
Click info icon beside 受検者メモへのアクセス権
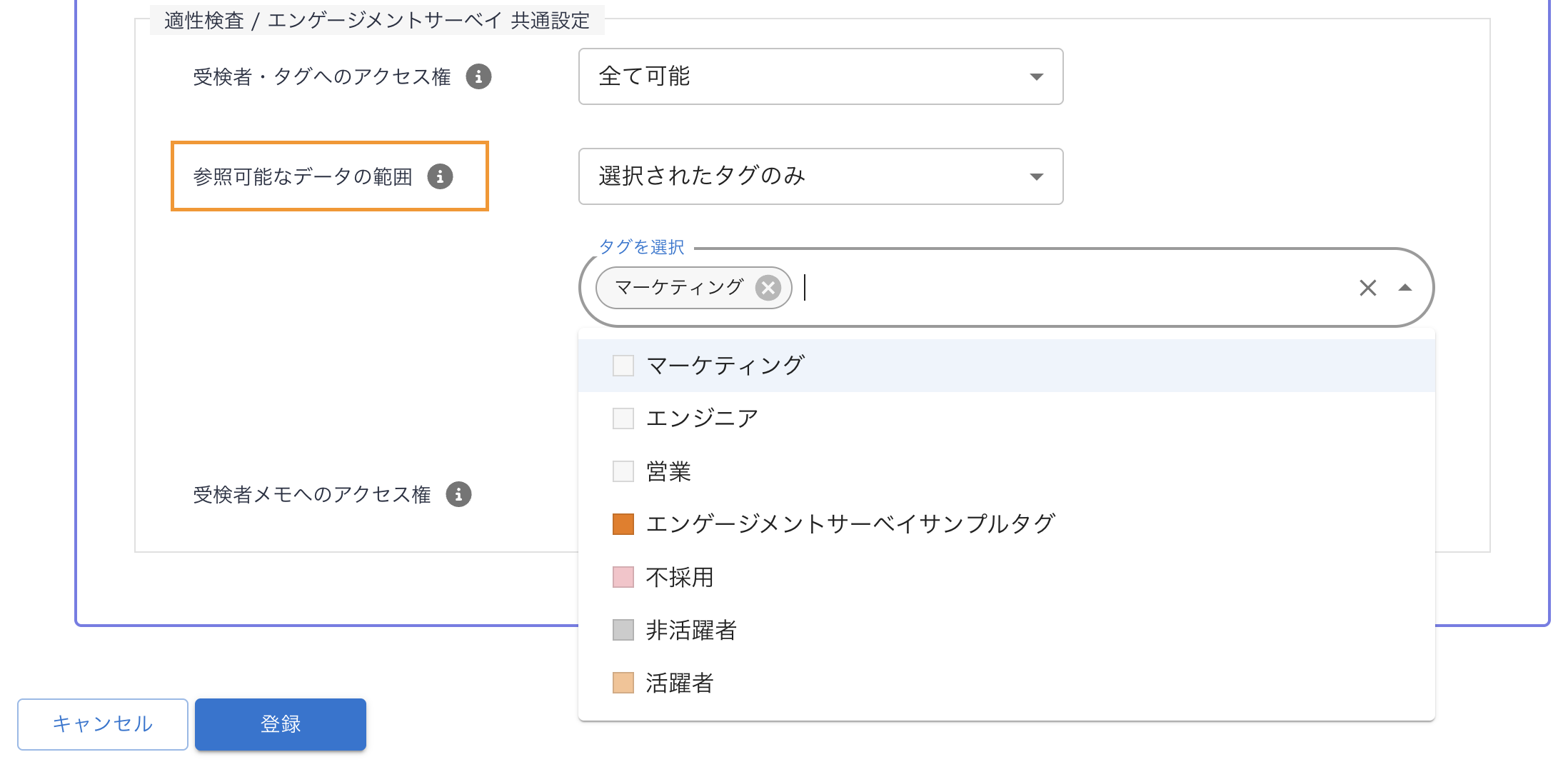458,494
